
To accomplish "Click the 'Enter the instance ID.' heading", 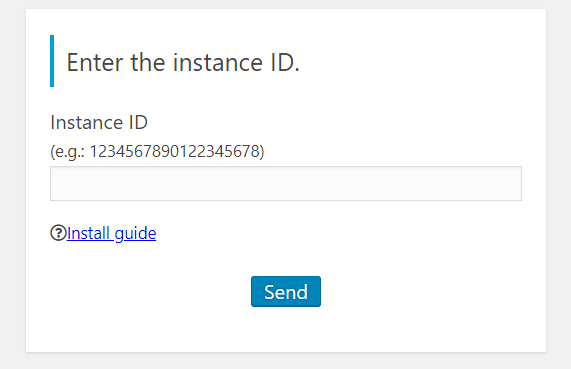I will pos(183,62).
